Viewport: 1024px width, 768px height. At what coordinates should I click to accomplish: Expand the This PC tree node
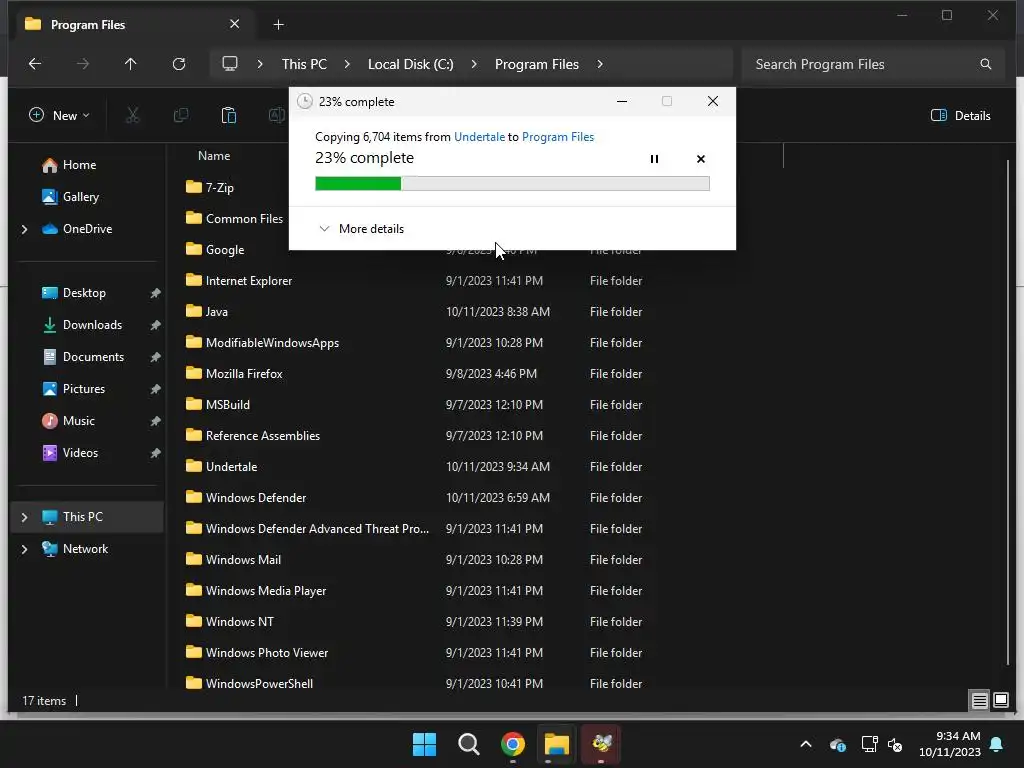tap(25, 517)
